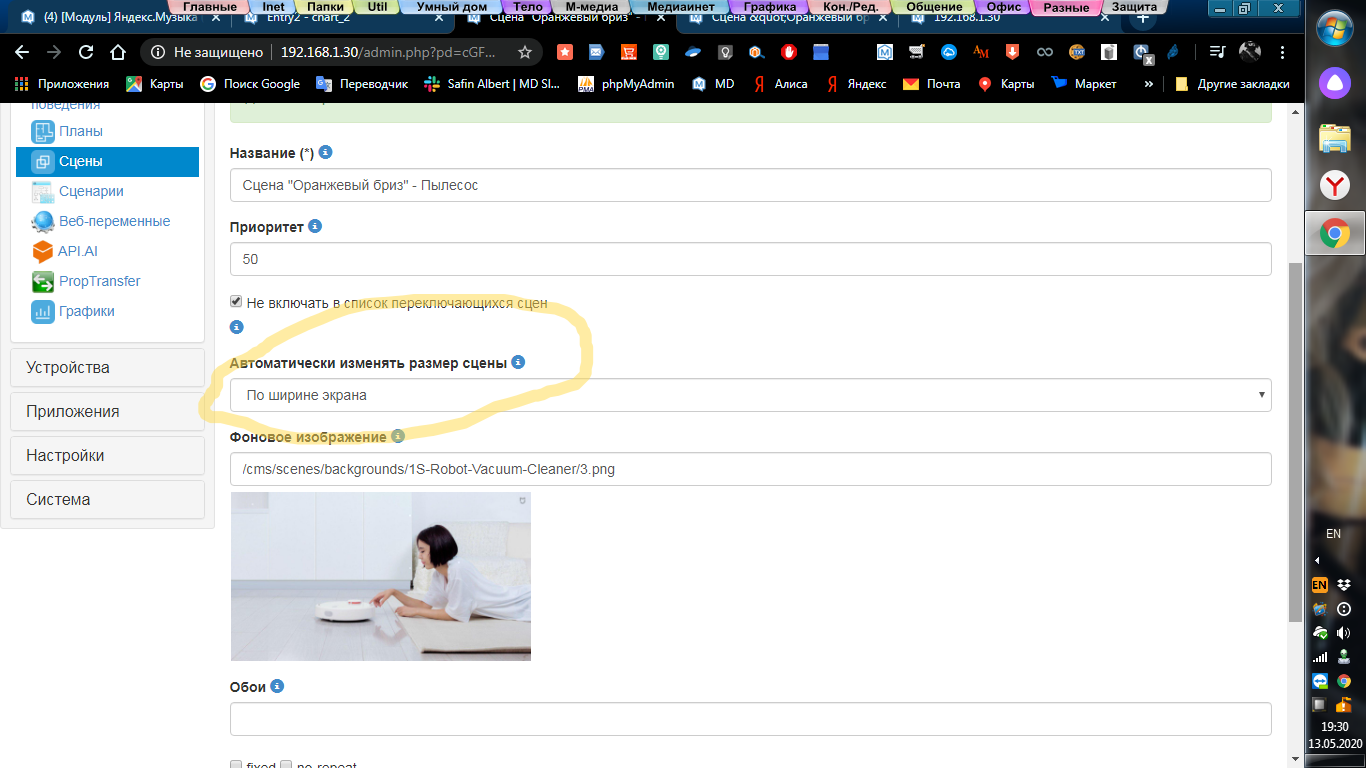Click the Chrome taskbar icon
The width and height of the screenshot is (1366, 768).
coord(1335,234)
